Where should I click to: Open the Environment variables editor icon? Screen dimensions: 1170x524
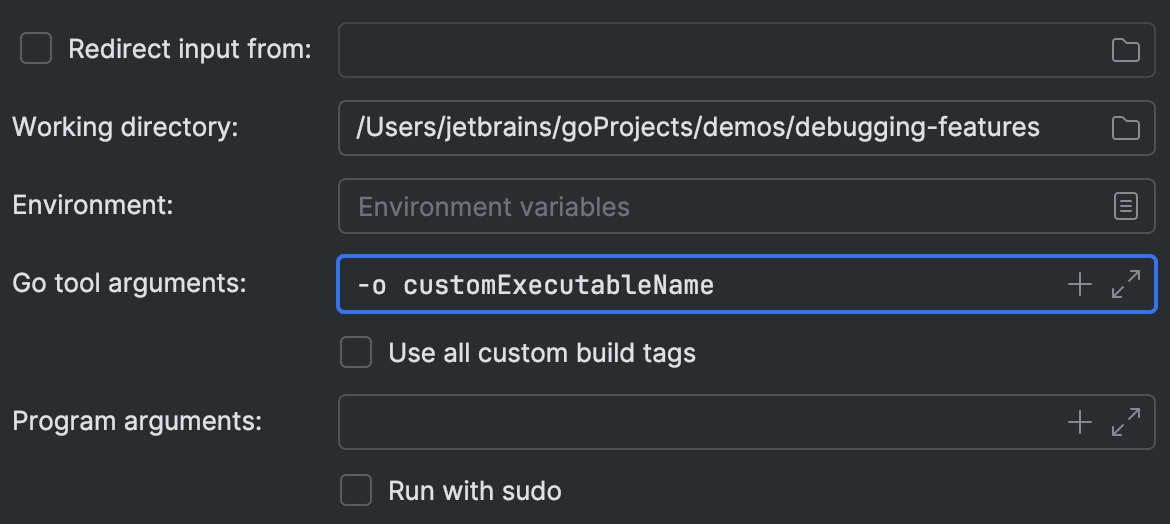[x=1126, y=206]
